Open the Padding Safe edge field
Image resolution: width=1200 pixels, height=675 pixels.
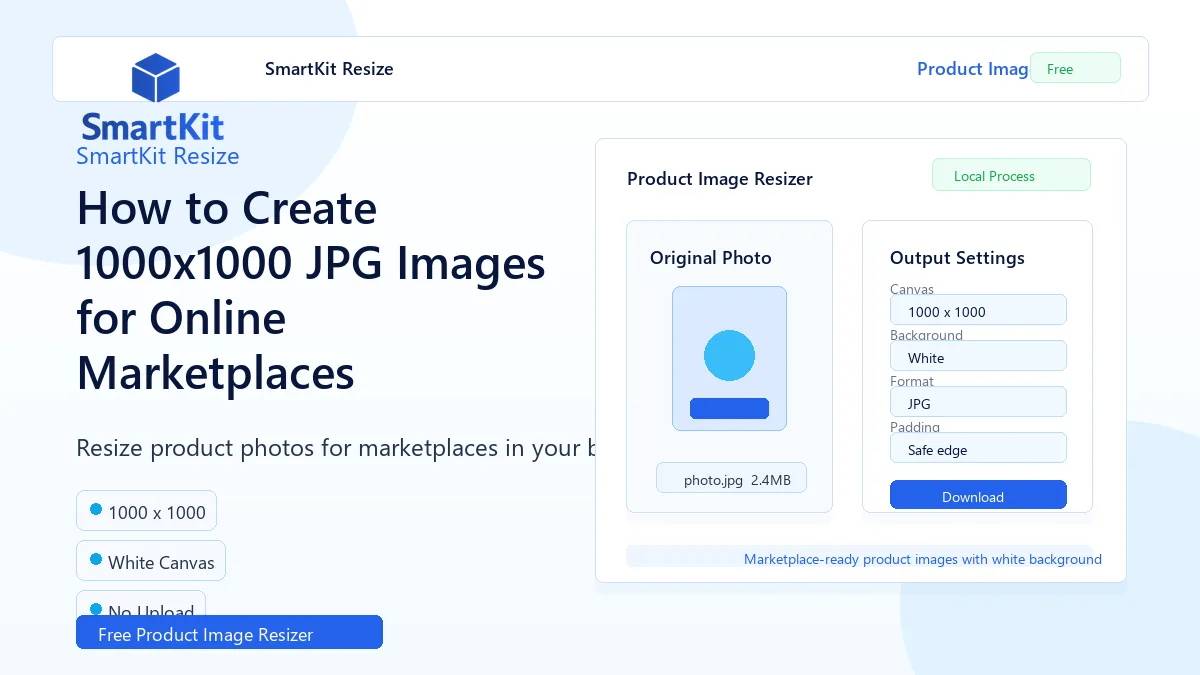(978, 448)
